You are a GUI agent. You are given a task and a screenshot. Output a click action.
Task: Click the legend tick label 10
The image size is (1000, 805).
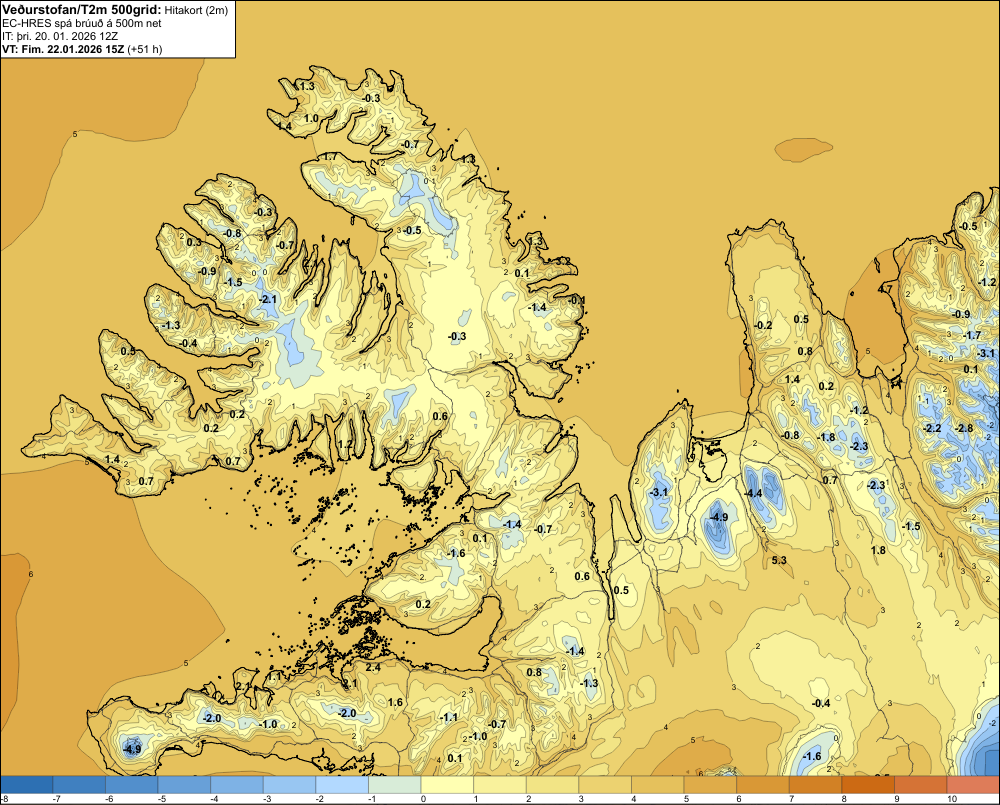[x=952, y=799]
